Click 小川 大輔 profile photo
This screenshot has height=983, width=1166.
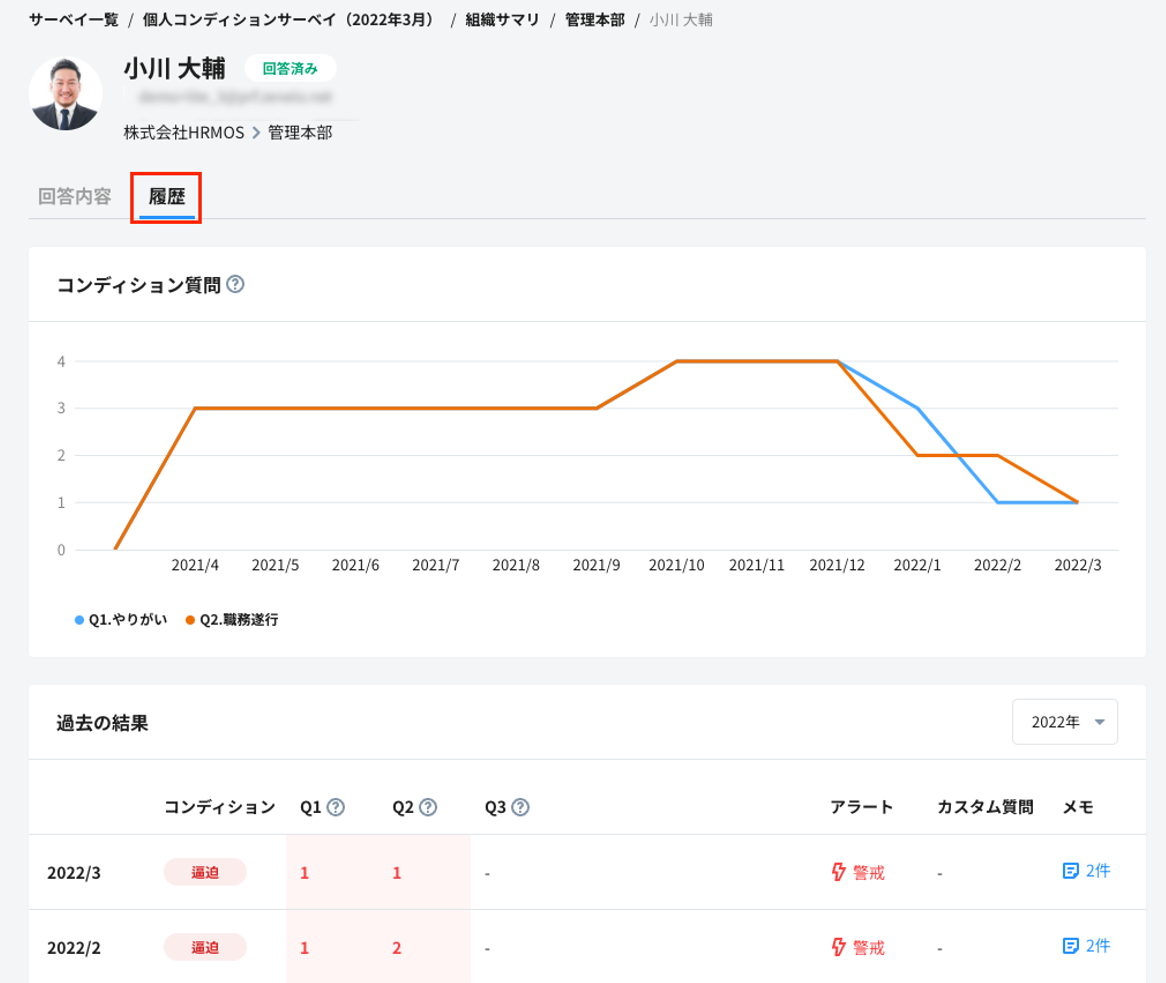click(66, 94)
